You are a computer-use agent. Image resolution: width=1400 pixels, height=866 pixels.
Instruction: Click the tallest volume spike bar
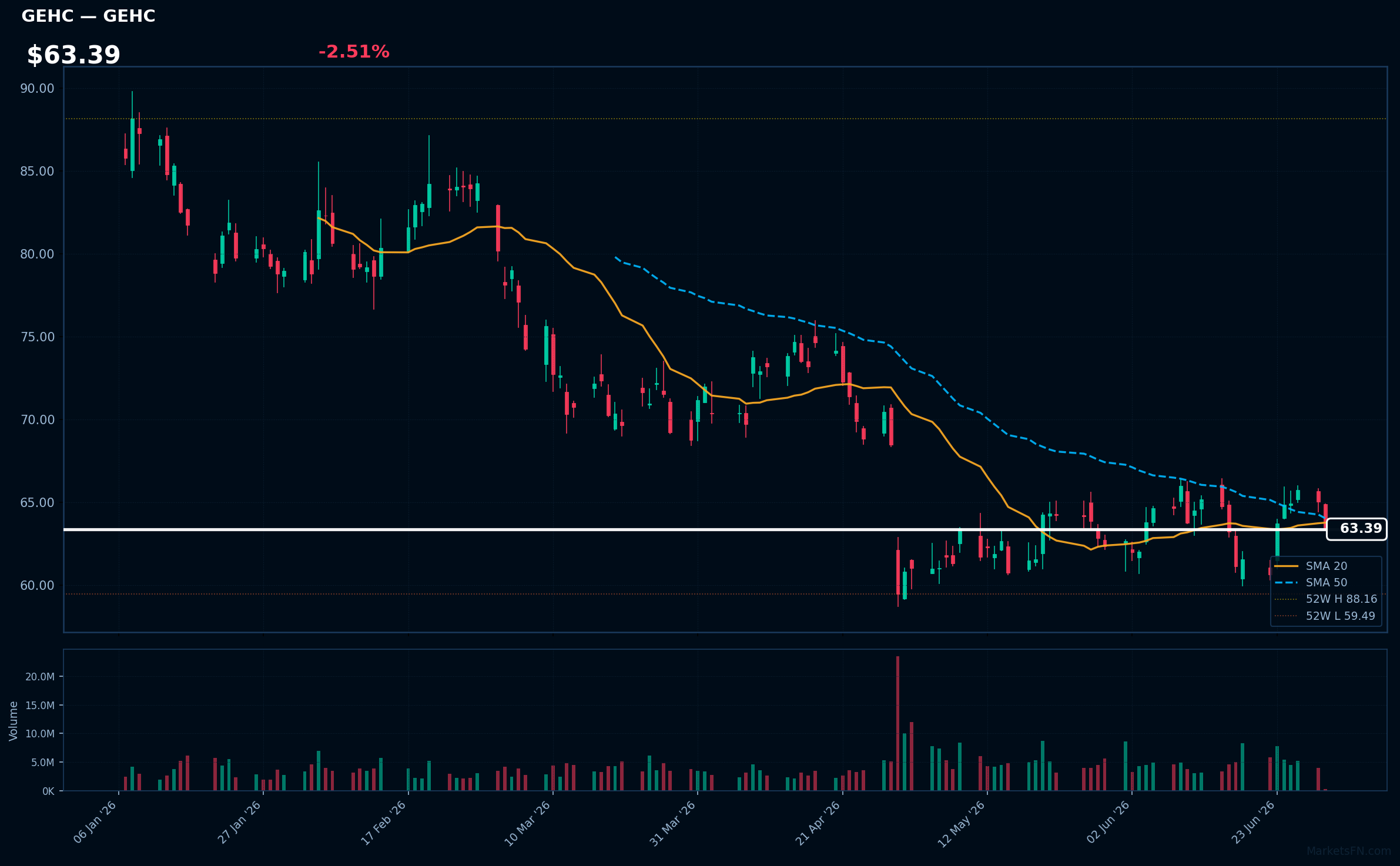[x=897, y=723]
